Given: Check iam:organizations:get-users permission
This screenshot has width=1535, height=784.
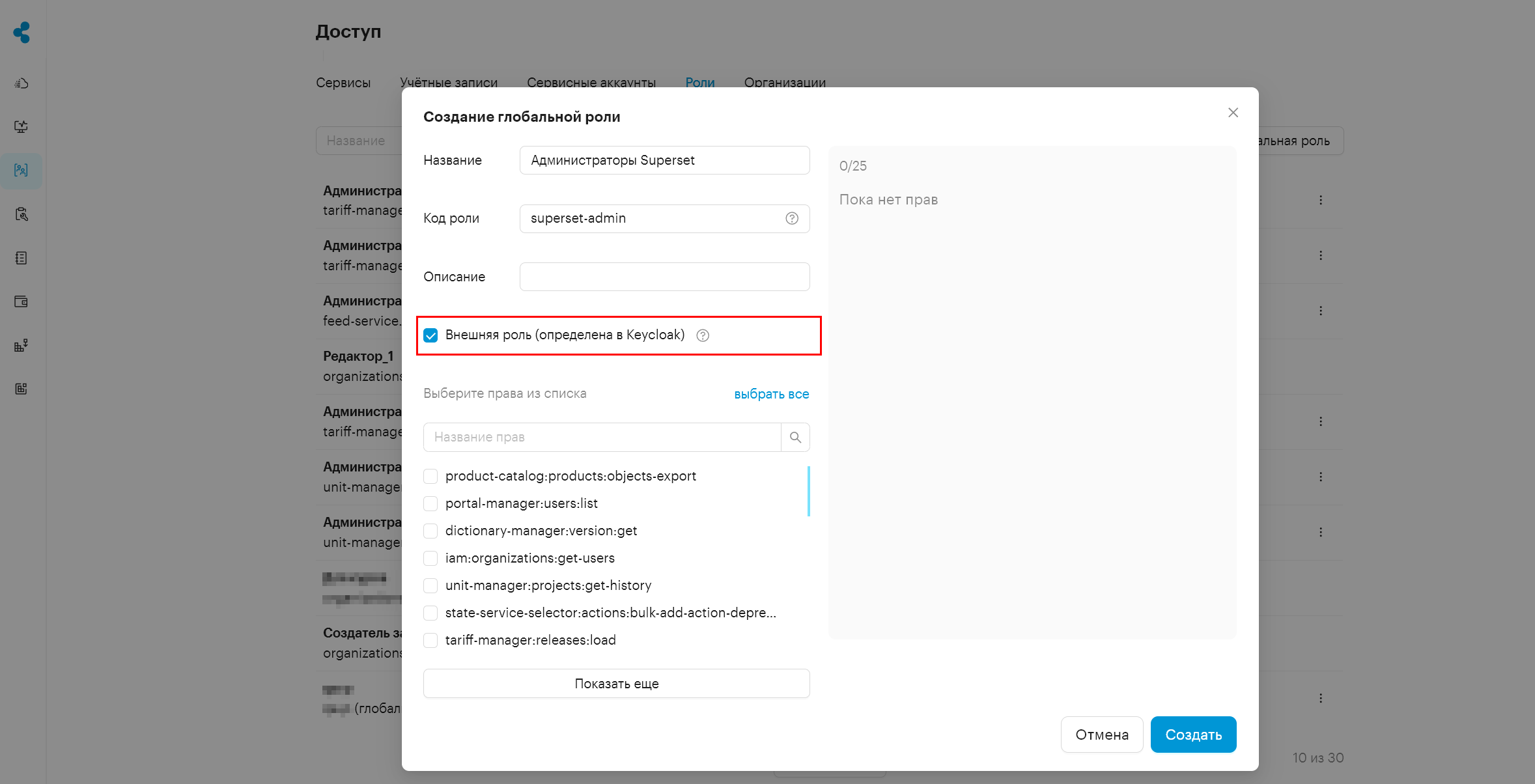Looking at the screenshot, I should (430, 559).
